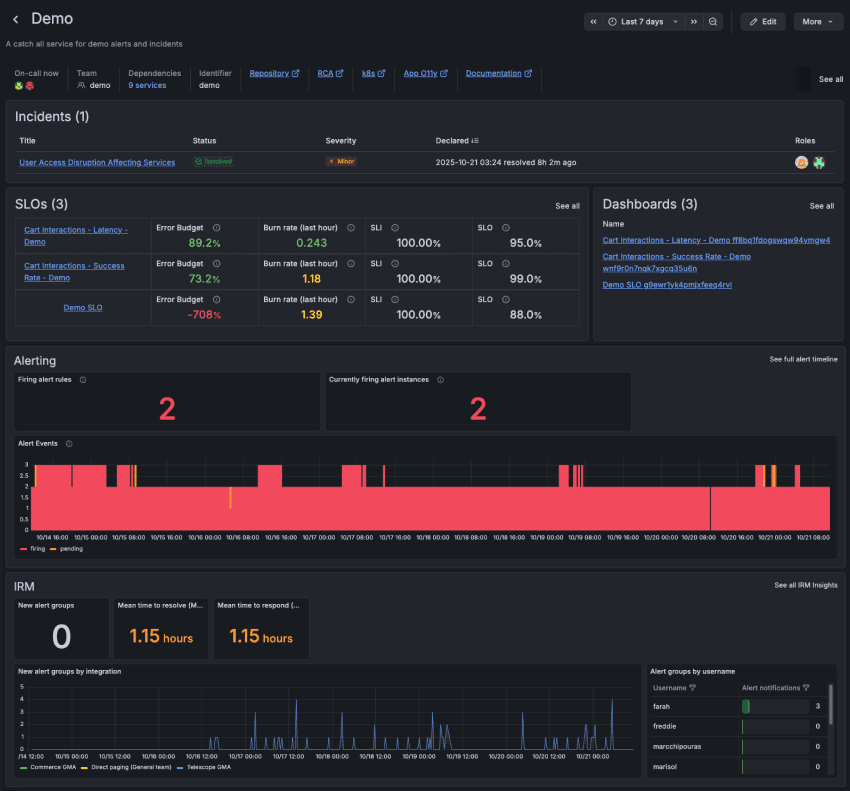Viewport: 850px width, 791px height.
Task: Open incident User Access Disruption Affecting Services
Action: pyautogui.click(x=97, y=162)
